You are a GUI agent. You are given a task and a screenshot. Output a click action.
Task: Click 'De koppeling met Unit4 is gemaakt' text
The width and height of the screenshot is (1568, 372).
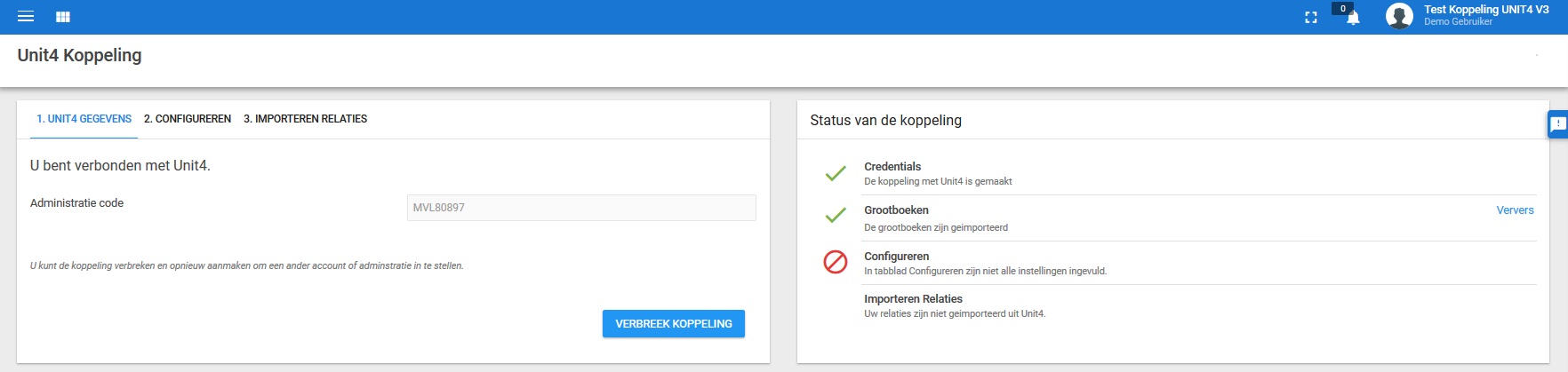(x=938, y=181)
